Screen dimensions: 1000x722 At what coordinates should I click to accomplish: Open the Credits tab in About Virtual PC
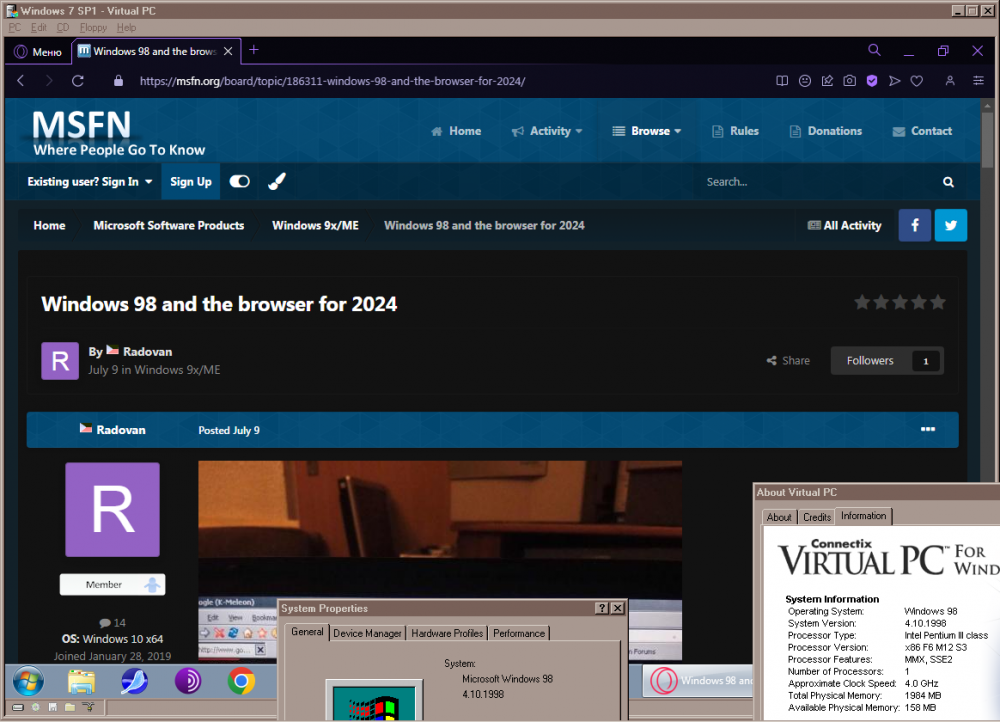coord(817,517)
